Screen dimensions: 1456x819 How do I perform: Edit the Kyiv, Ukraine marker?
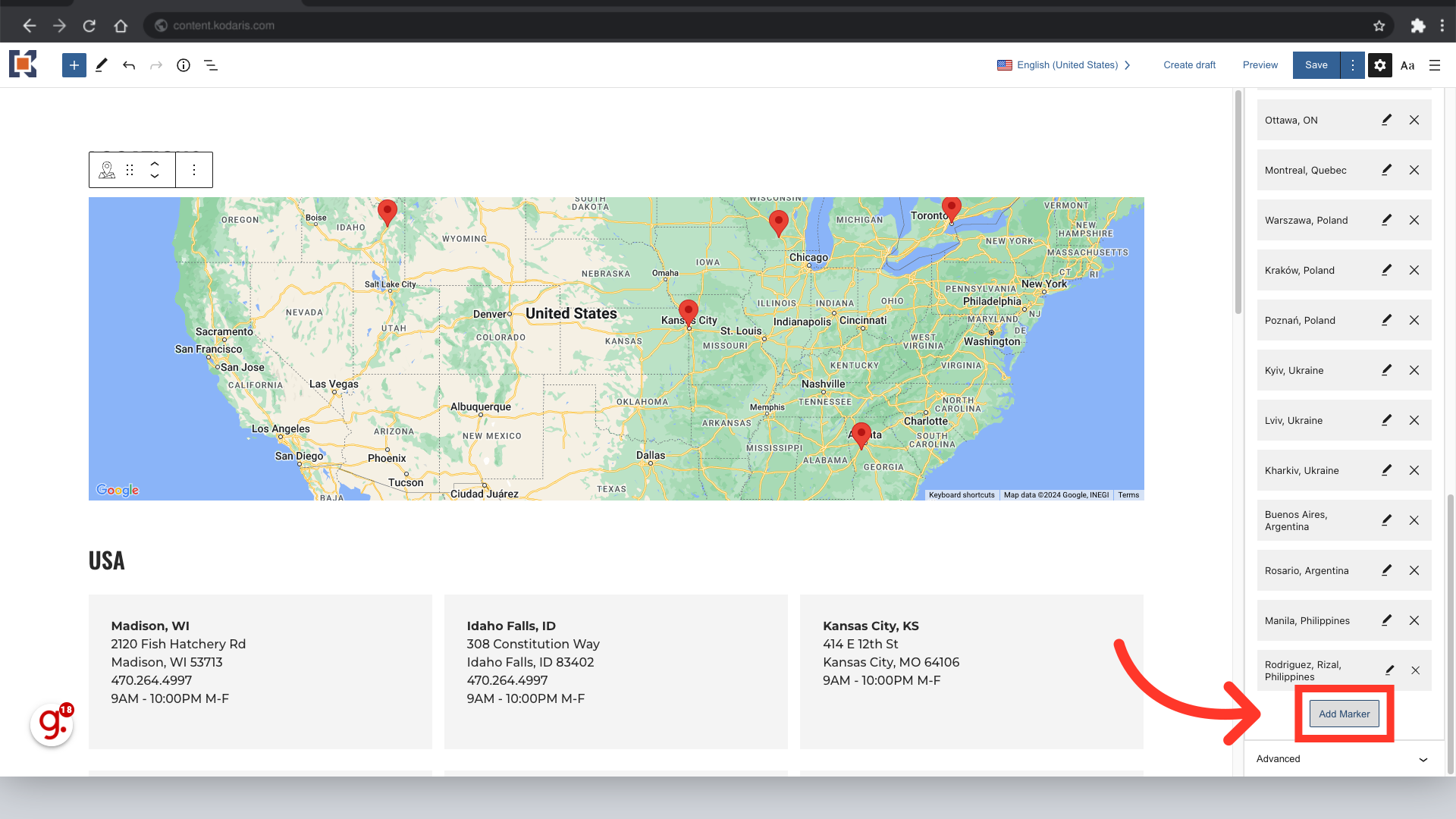(1386, 370)
